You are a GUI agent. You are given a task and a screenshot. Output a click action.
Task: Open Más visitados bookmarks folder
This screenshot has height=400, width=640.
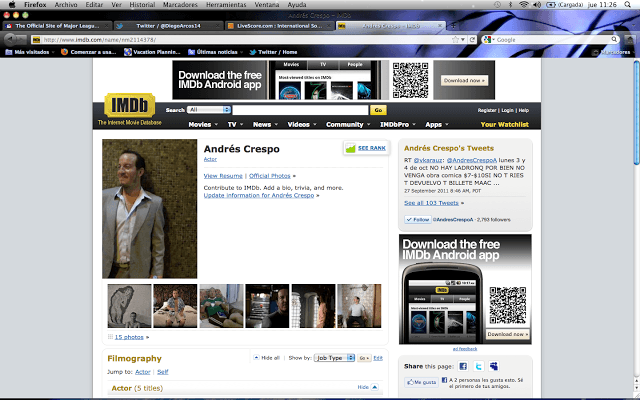30,52
